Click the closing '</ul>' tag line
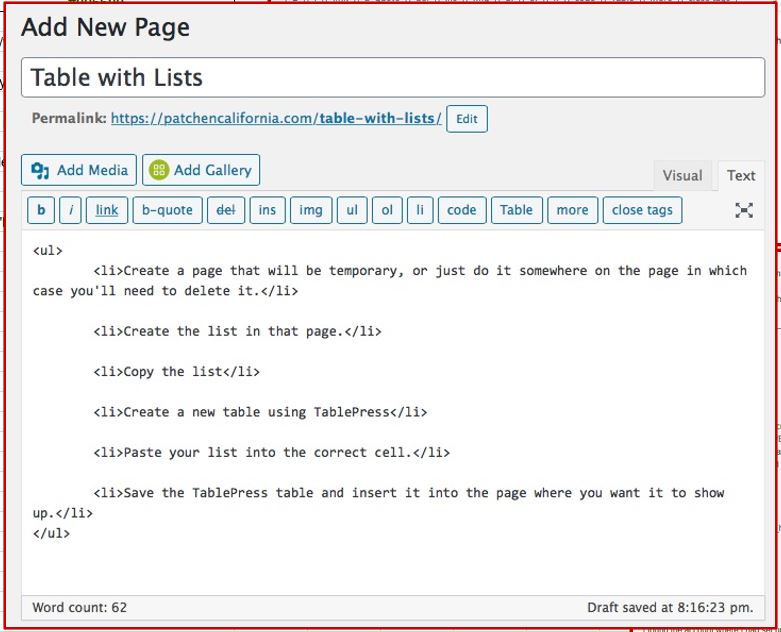Viewport: 781px width, 632px height. coord(51,533)
